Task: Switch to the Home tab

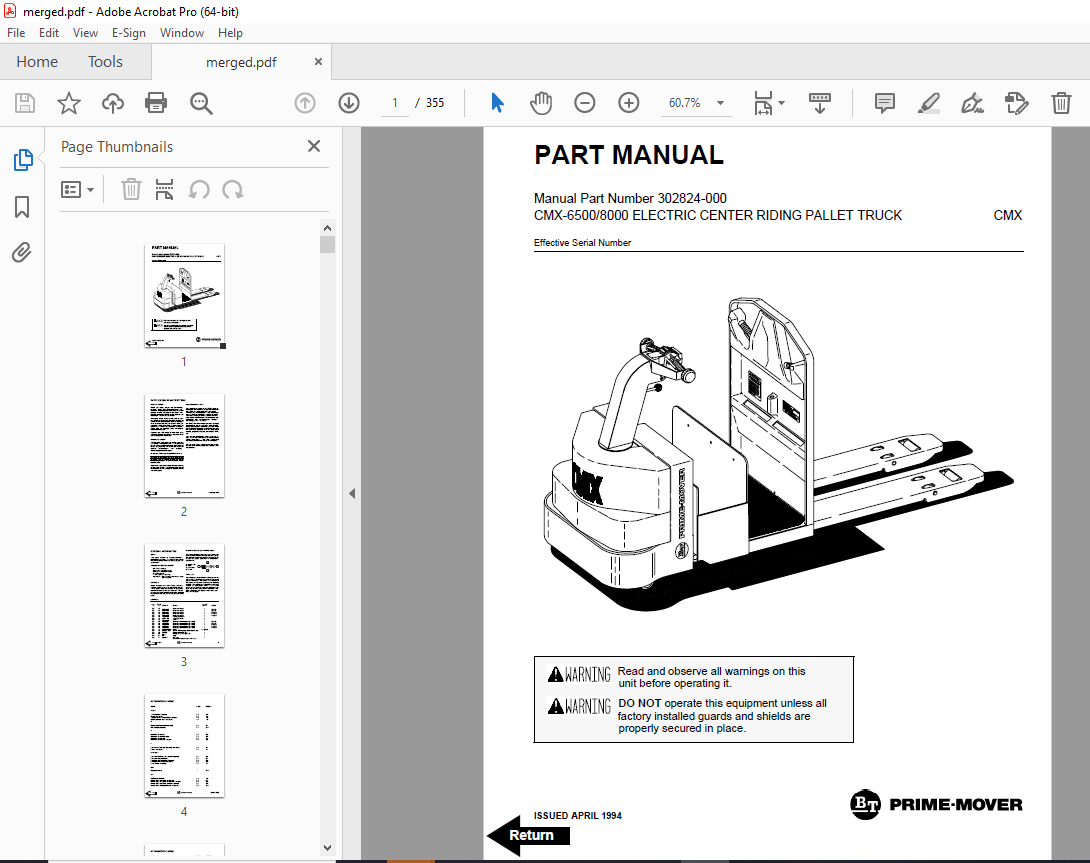Action: (37, 62)
